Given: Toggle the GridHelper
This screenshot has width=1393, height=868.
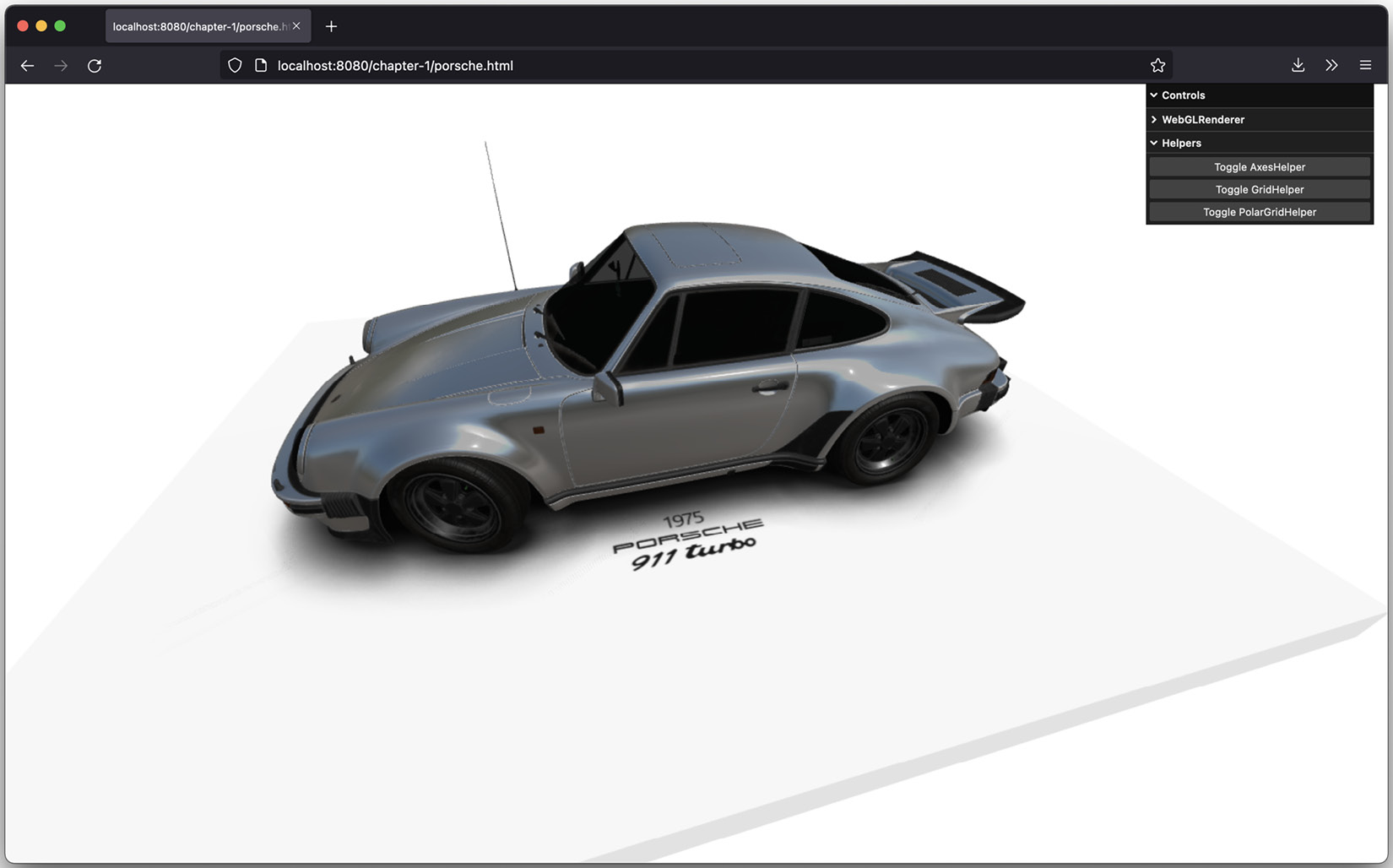Looking at the screenshot, I should pyautogui.click(x=1260, y=189).
